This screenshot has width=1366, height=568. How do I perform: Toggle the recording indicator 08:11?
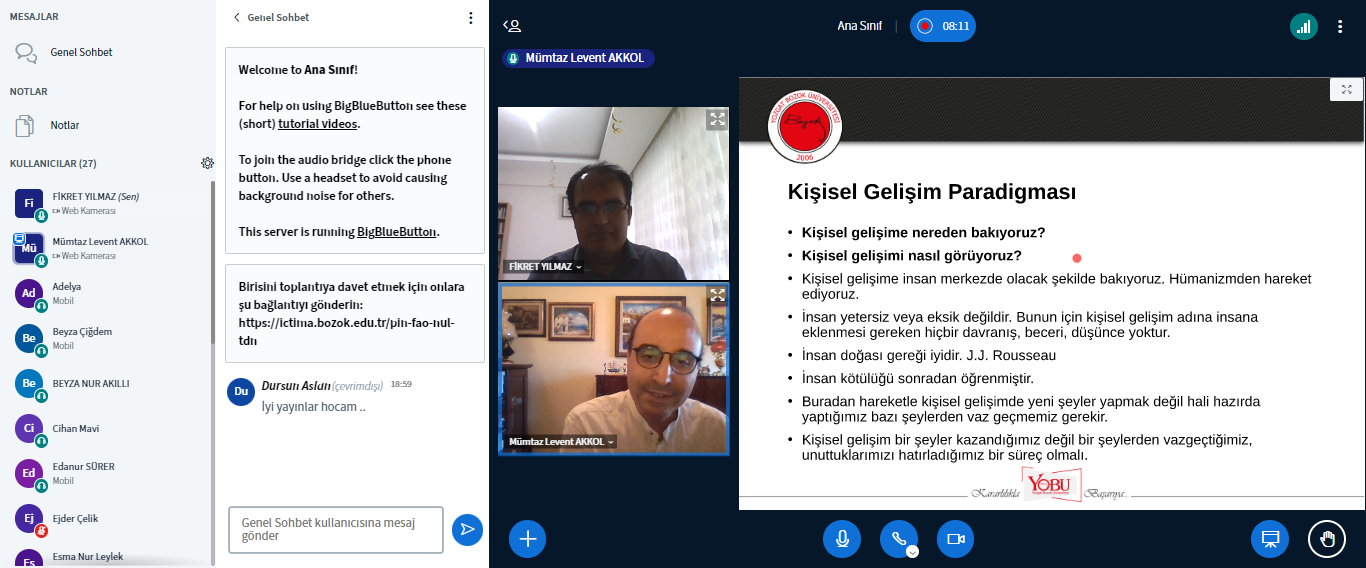click(x=943, y=26)
